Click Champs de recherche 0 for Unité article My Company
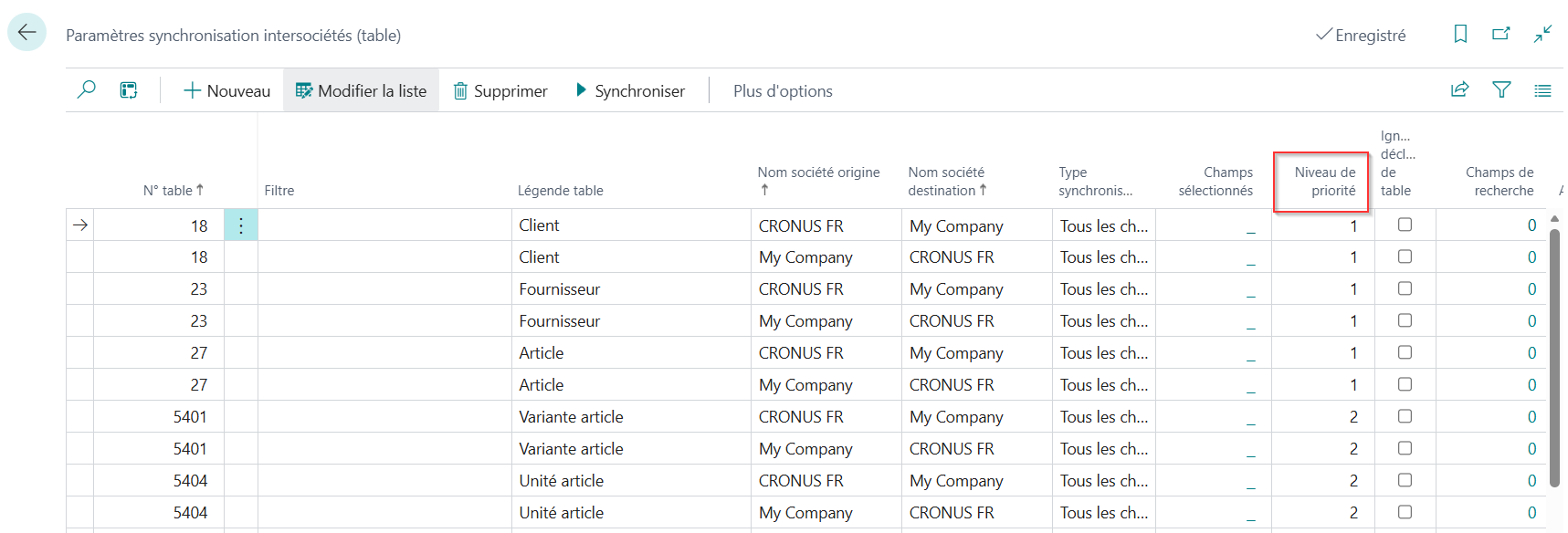This screenshot has width=1568, height=533. click(x=1531, y=513)
